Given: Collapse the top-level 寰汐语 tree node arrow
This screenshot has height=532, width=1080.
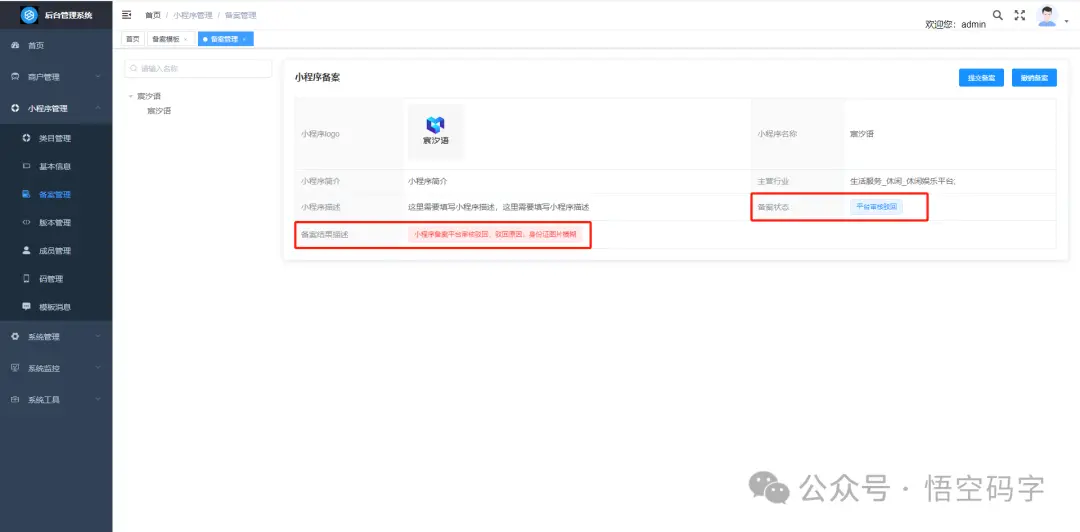Looking at the screenshot, I should (131, 96).
